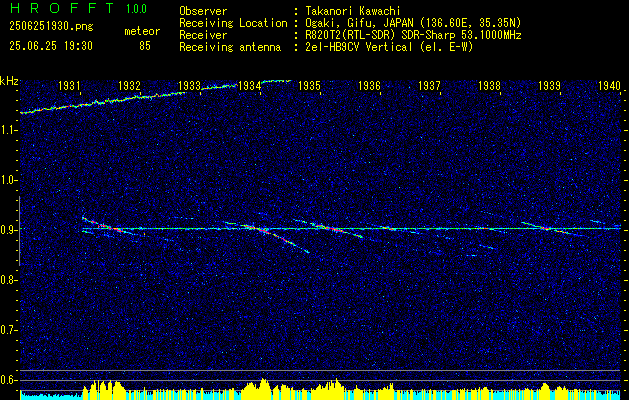Click time marker 1936

(369, 85)
